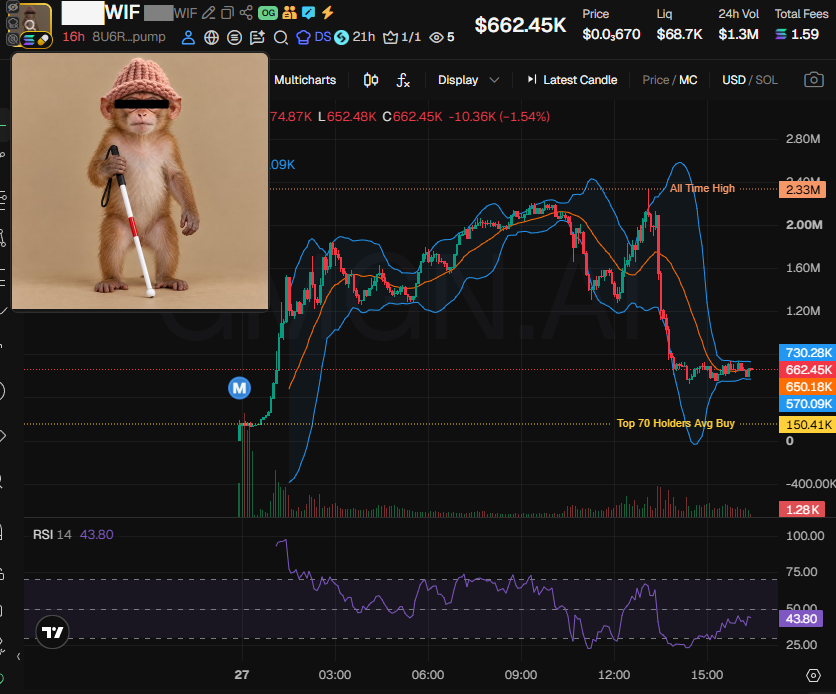Viewport: 836px width, 694px height.
Task: Select SOL as chart currency
Action: coord(767,80)
